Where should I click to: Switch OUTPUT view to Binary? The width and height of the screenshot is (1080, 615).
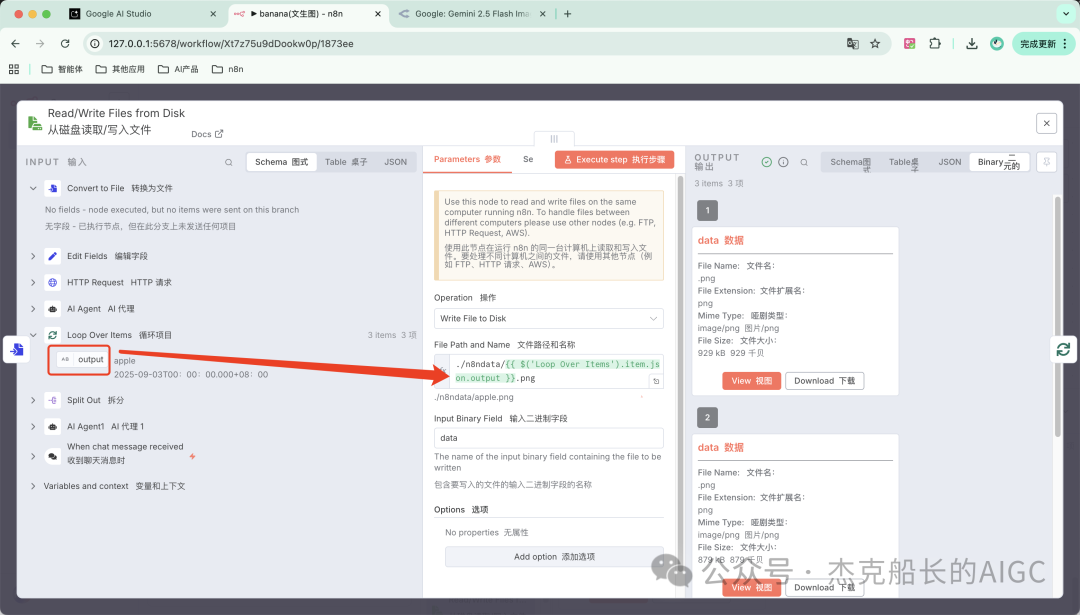[999, 163]
